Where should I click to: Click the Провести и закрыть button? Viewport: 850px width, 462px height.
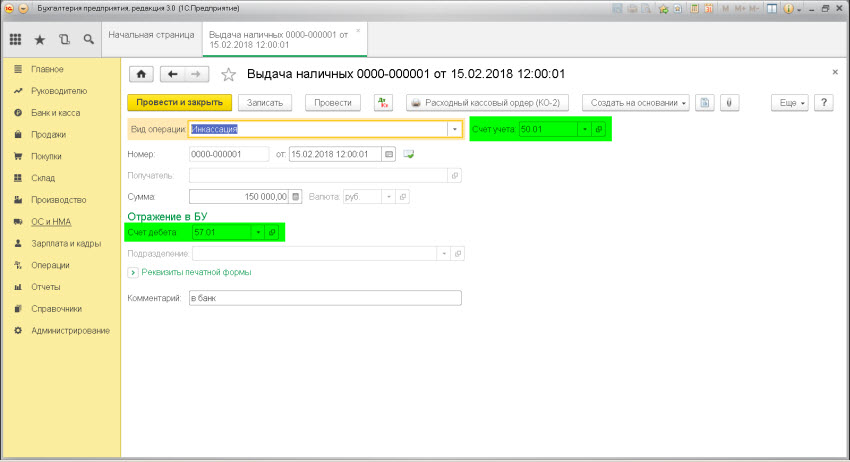(x=180, y=102)
